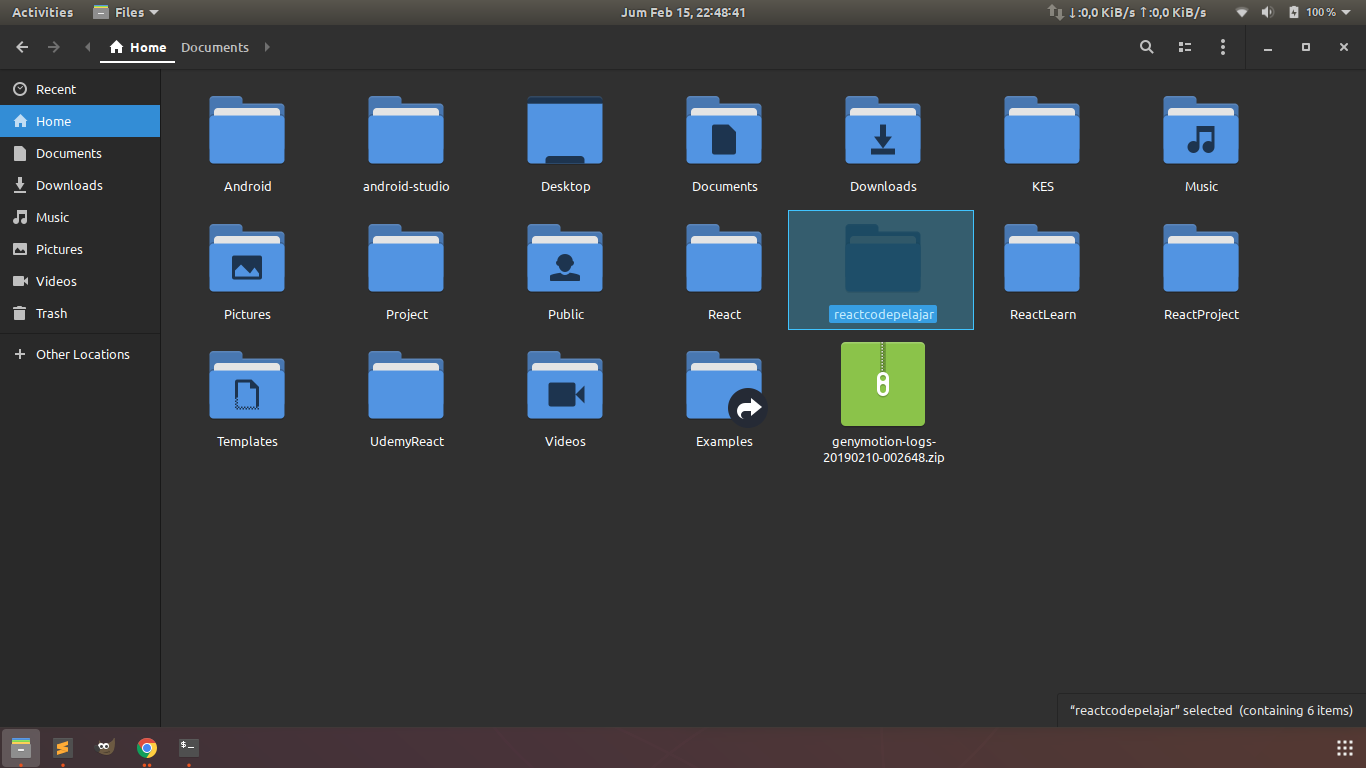This screenshot has width=1366, height=768.
Task: Open Pictures in the sidebar
Action: point(80,249)
